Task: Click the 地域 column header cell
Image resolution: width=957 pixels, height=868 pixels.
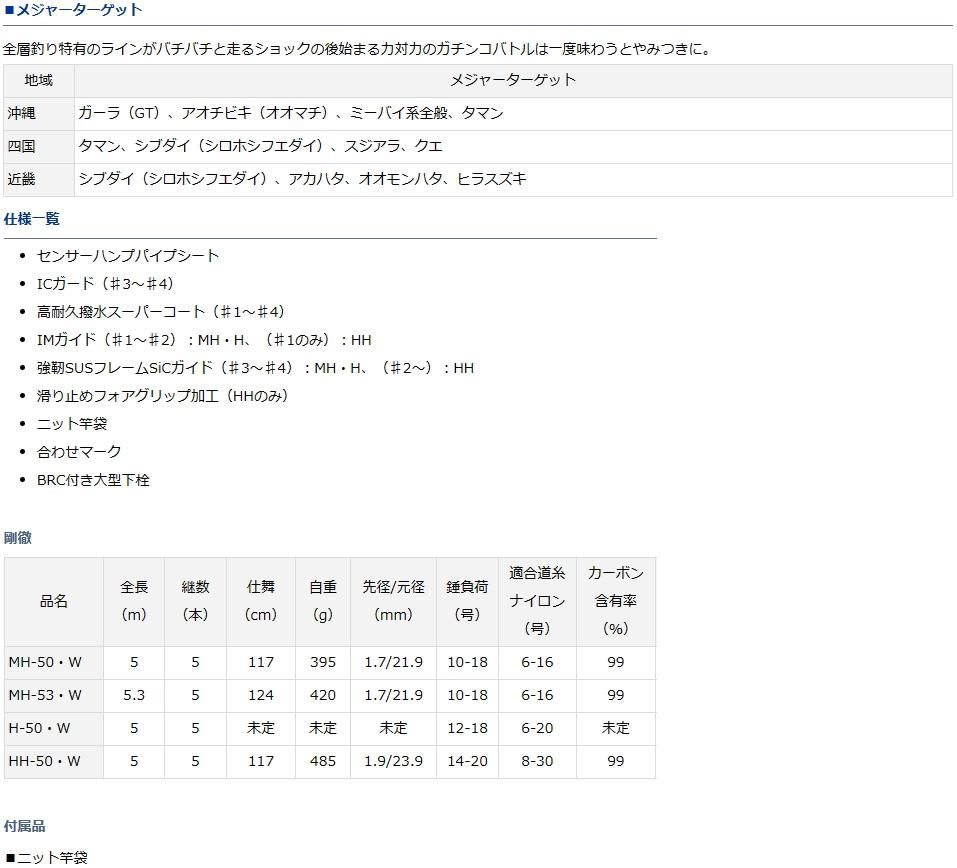Action: [x=39, y=80]
